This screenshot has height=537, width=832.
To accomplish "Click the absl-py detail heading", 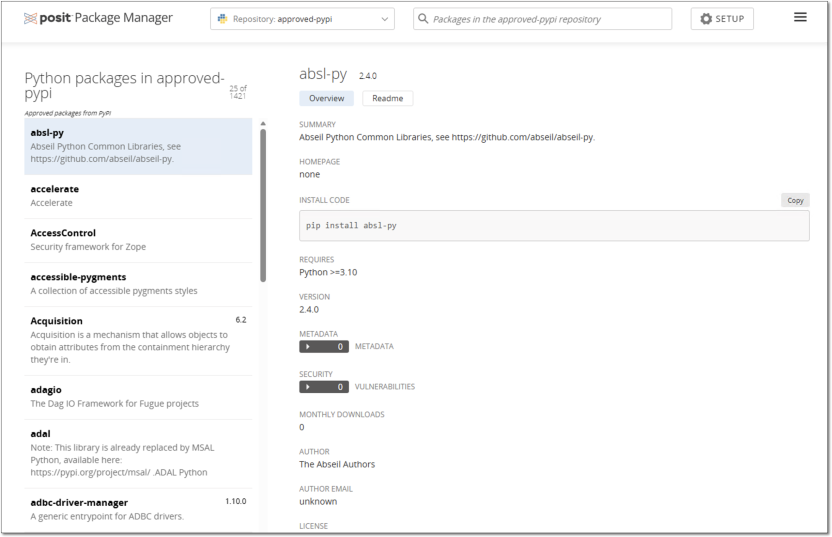I will [323, 74].
